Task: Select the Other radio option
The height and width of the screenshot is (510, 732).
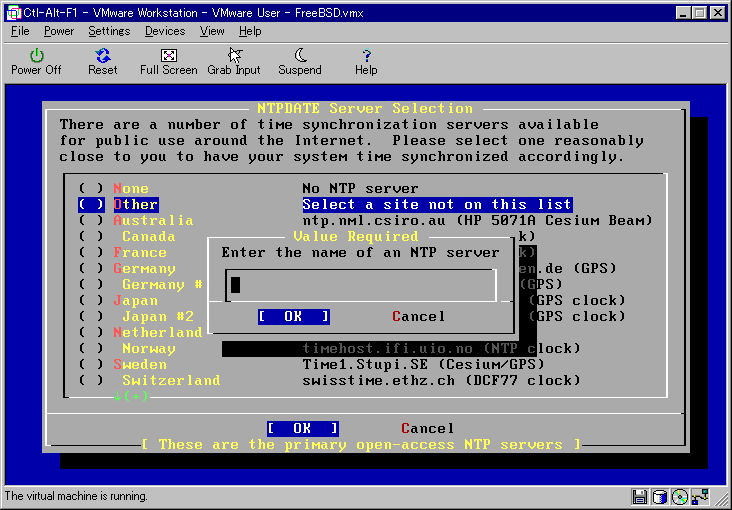Action: click(x=91, y=205)
